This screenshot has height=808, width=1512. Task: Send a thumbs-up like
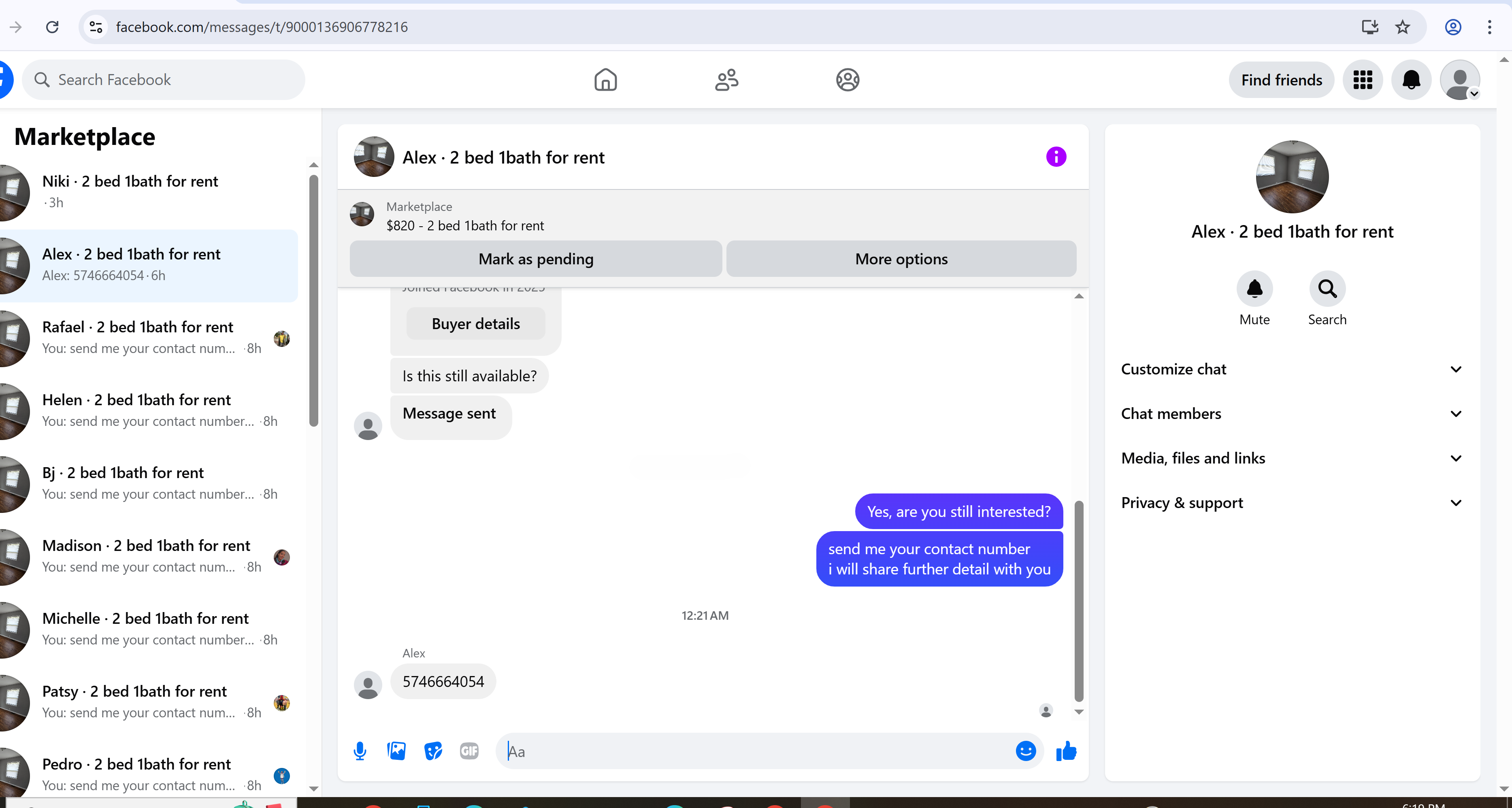pos(1066,751)
